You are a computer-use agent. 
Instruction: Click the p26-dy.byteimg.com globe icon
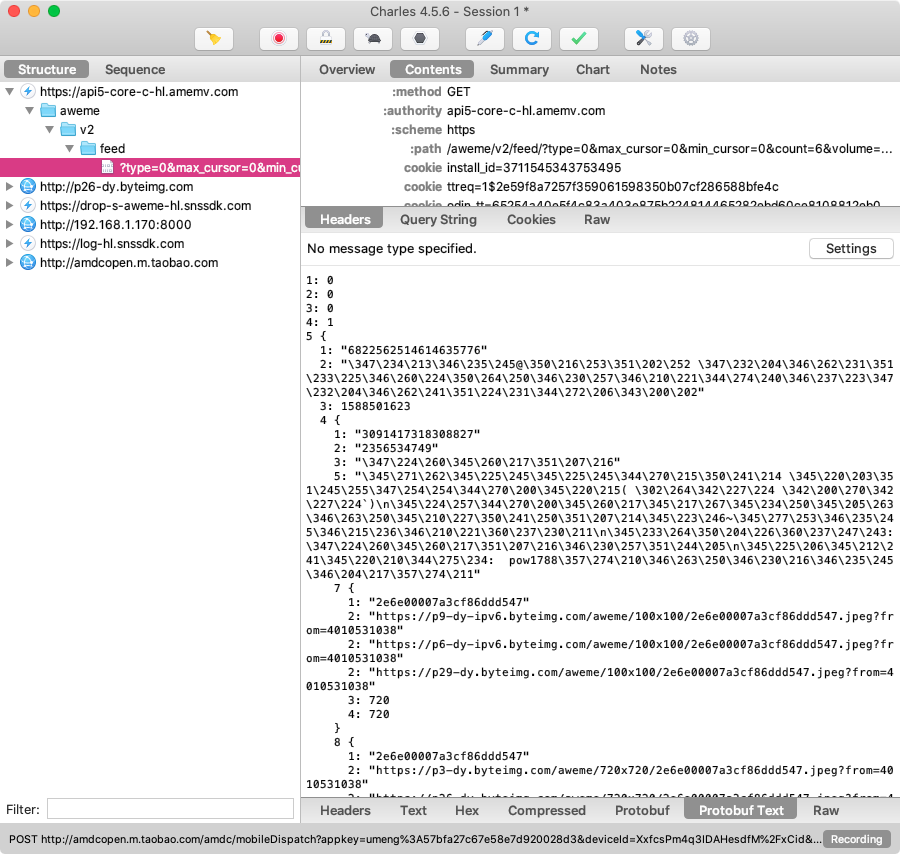(x=28, y=187)
